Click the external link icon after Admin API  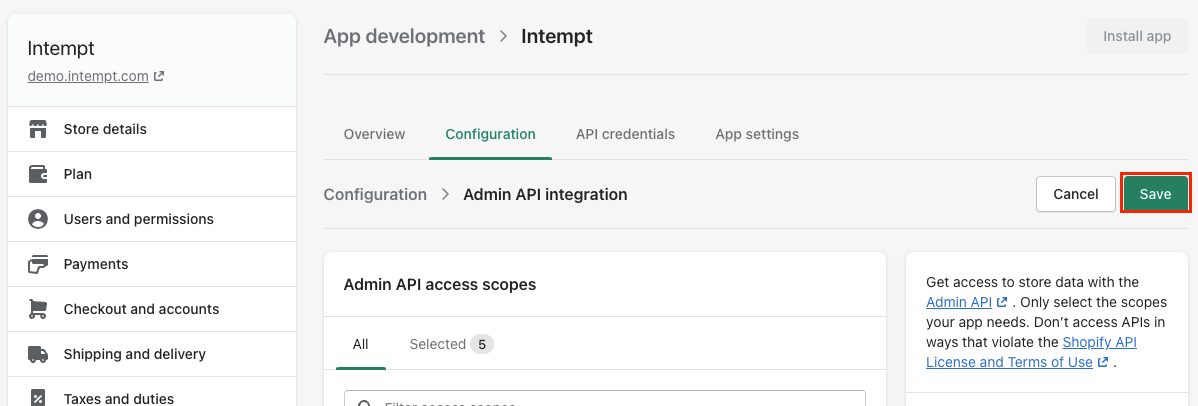[x=1002, y=302]
